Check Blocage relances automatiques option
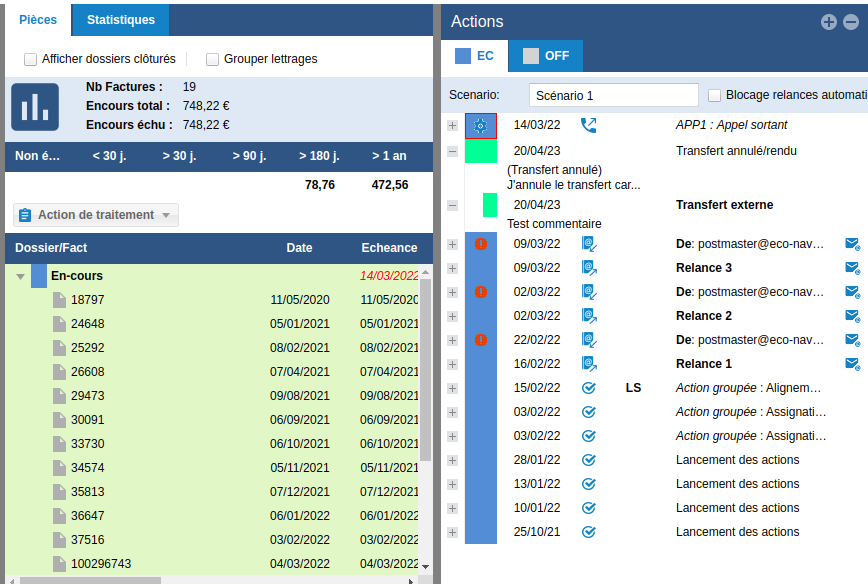 pyautogui.click(x=714, y=95)
